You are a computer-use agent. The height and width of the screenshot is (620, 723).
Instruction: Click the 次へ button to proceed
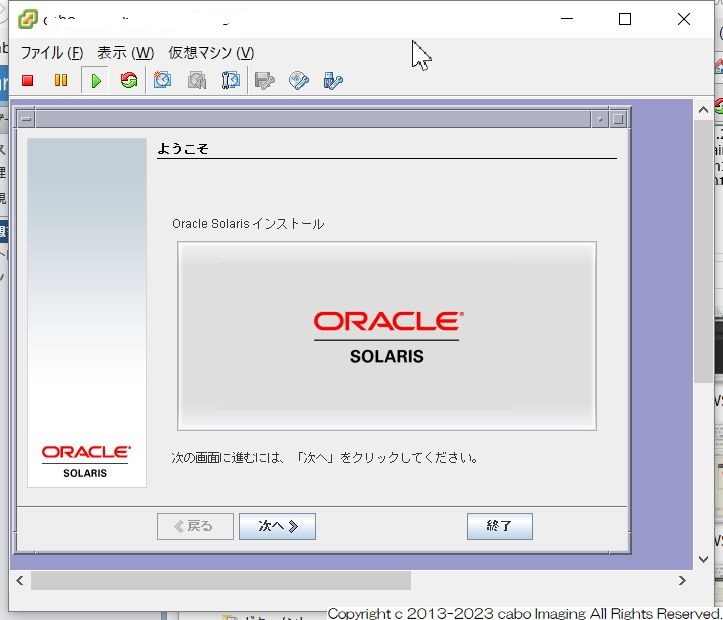click(278, 526)
